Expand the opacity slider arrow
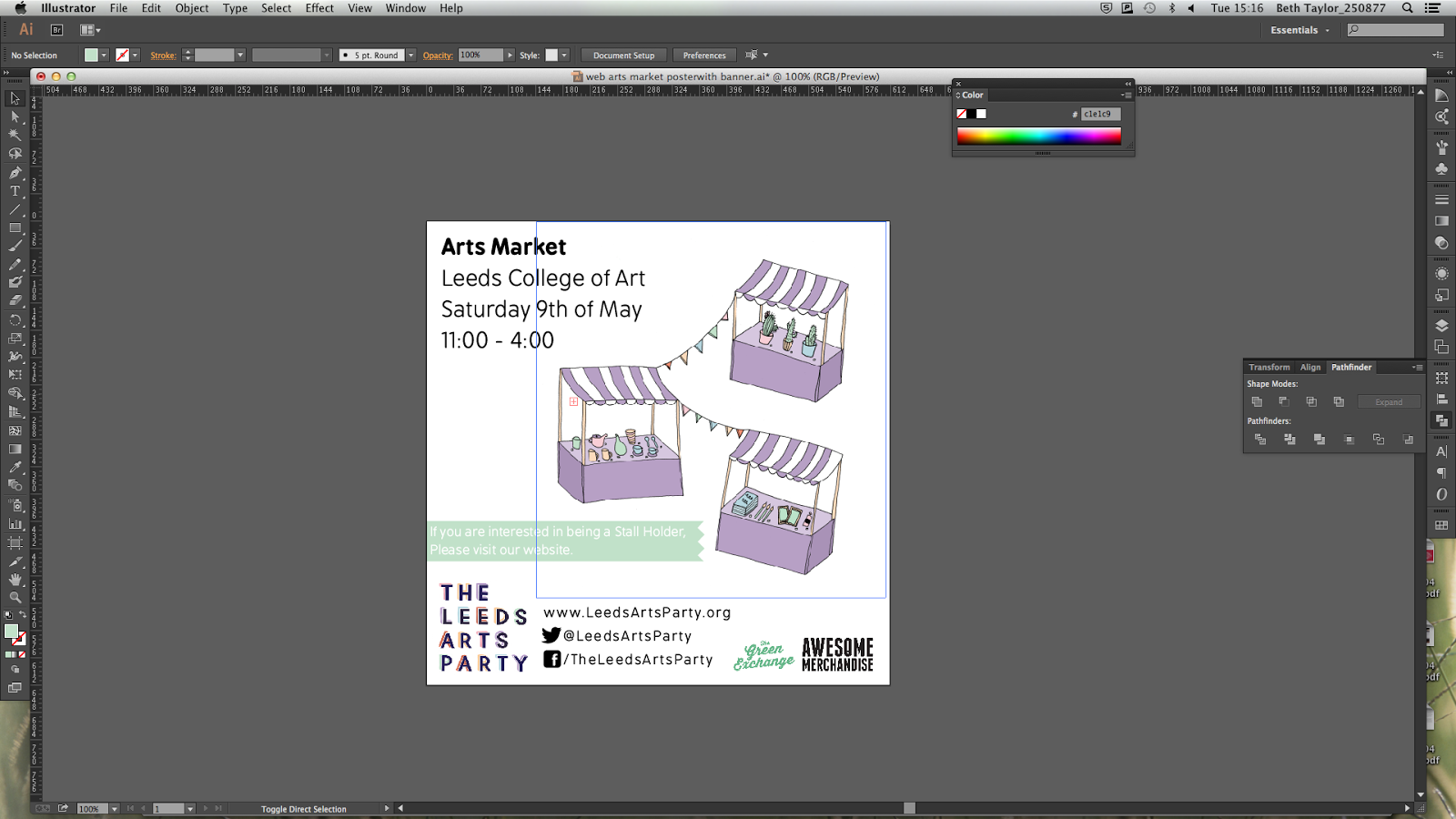Image resolution: width=1456 pixels, height=819 pixels. 510,56
